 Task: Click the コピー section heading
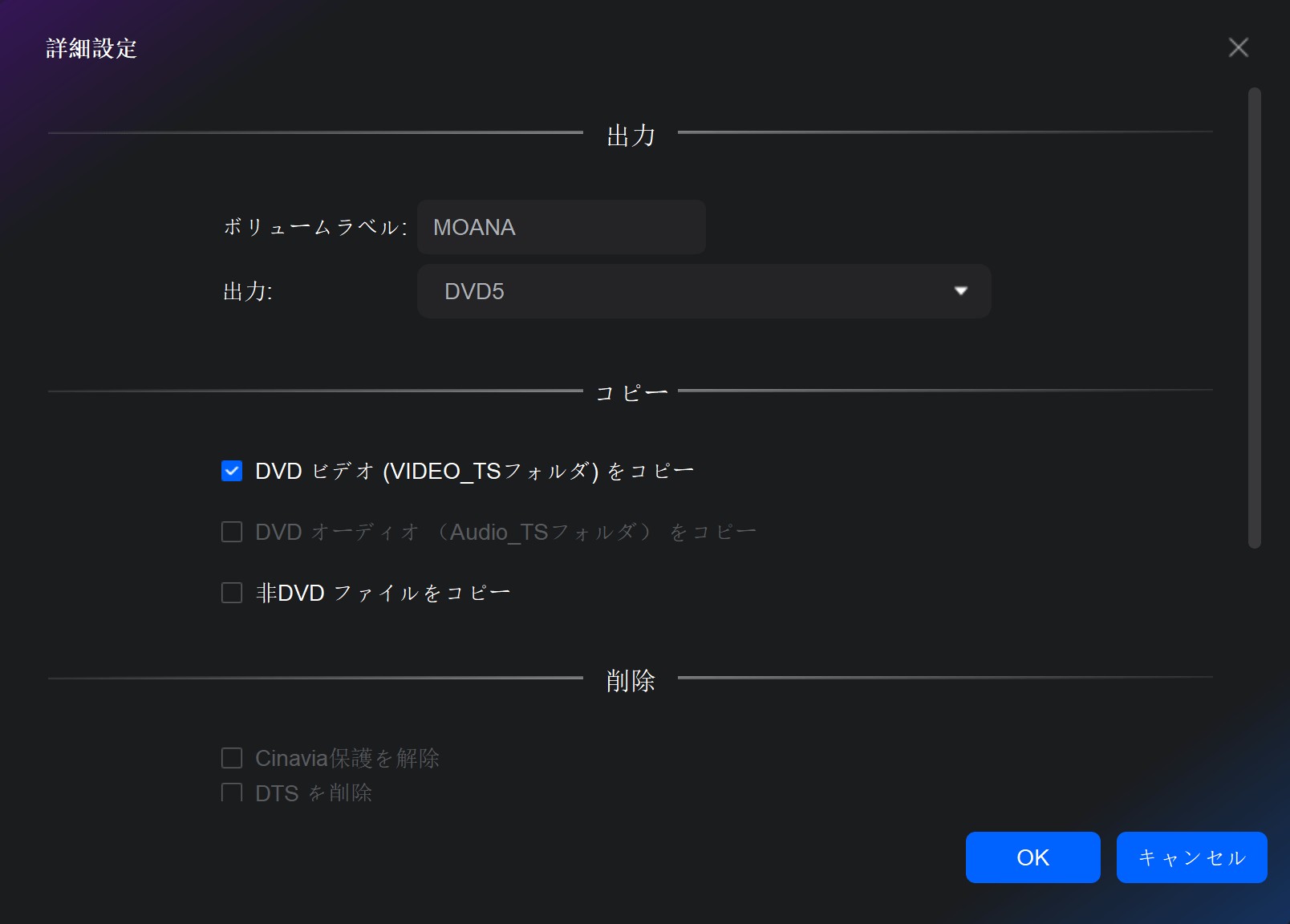(x=631, y=393)
